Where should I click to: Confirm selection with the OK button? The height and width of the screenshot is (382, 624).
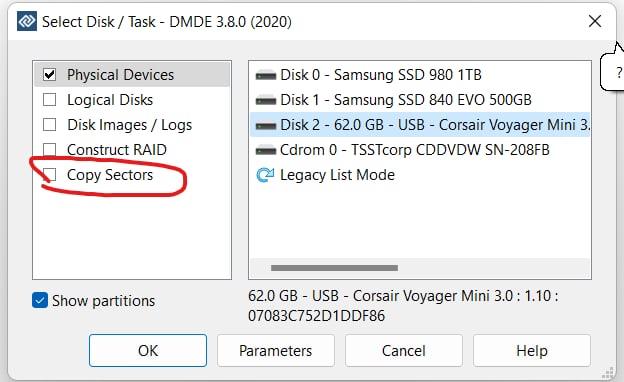click(148, 351)
